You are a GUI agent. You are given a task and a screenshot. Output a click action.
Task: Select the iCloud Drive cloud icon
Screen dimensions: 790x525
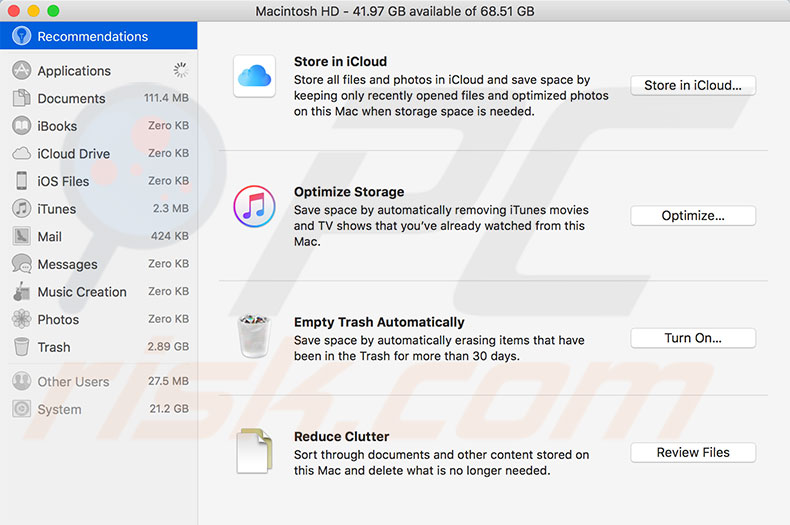pos(21,154)
